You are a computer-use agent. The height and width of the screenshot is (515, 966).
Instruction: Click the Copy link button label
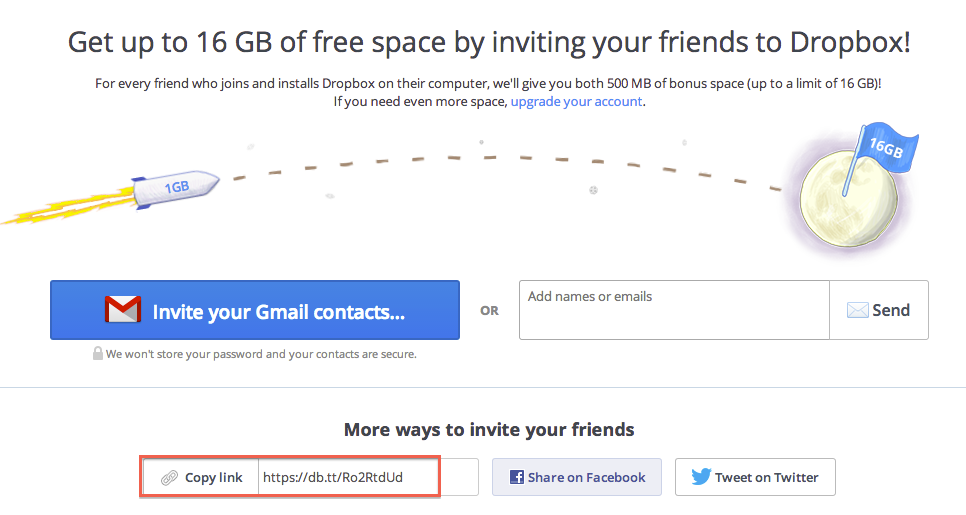(x=213, y=477)
